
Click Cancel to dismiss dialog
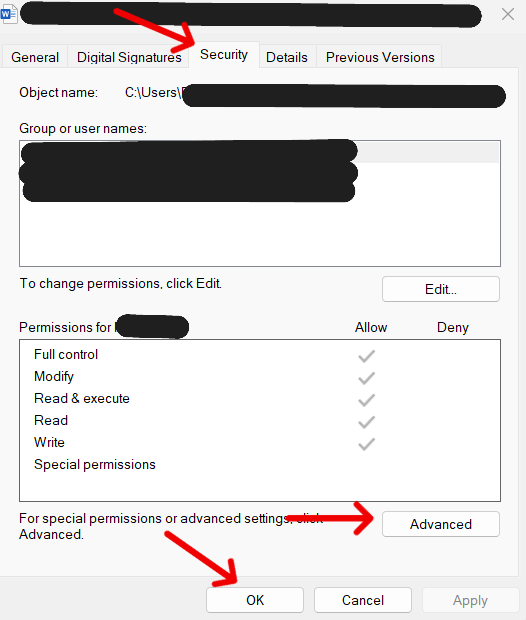tap(363, 600)
